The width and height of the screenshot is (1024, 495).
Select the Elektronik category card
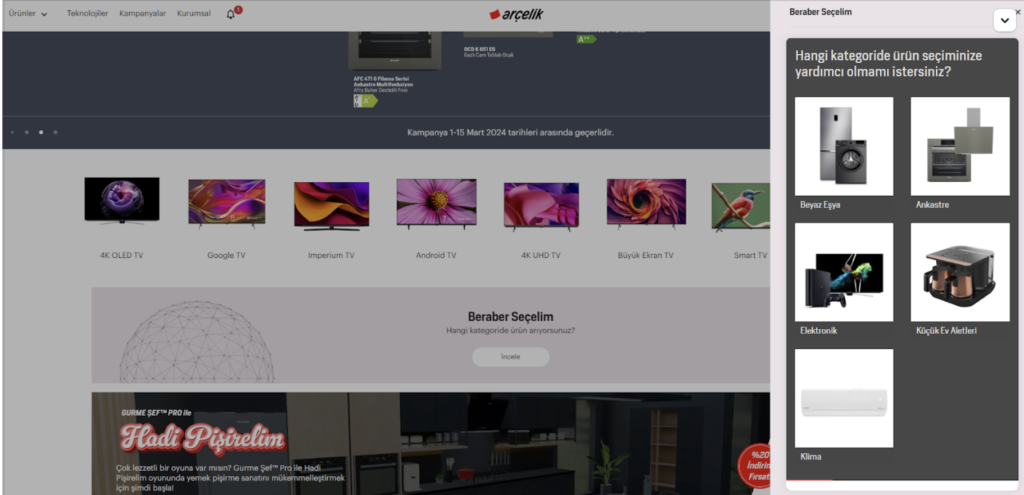pos(844,279)
